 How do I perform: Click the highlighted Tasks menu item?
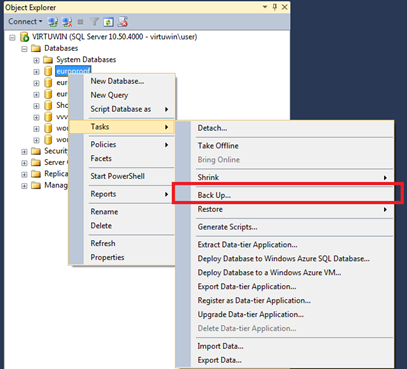[x=122, y=127]
